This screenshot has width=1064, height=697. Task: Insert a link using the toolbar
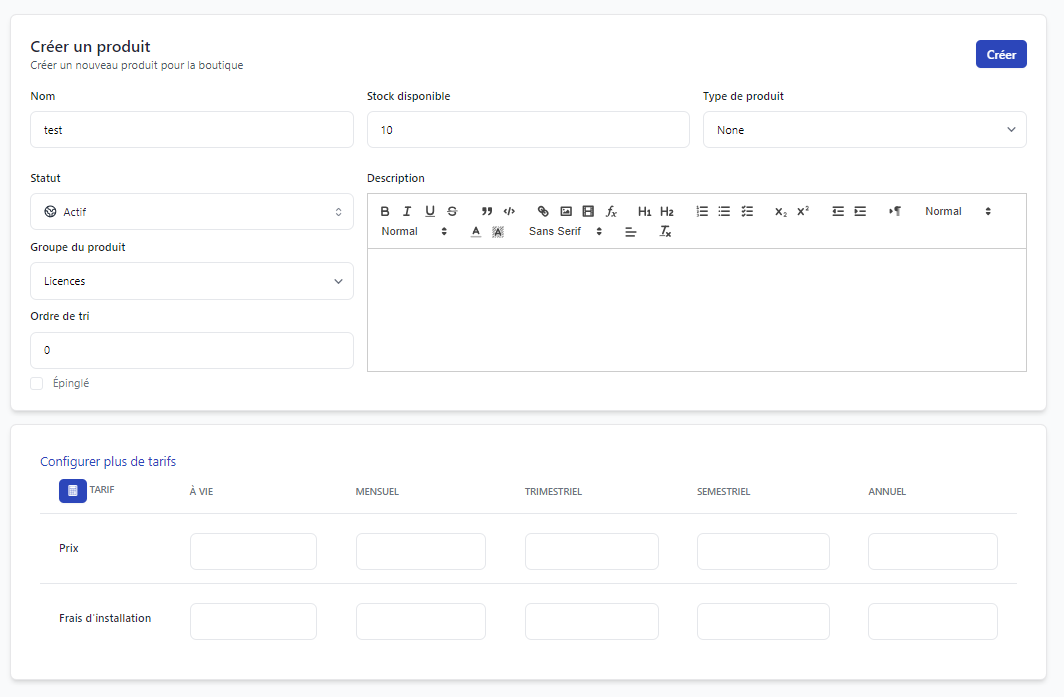point(543,211)
